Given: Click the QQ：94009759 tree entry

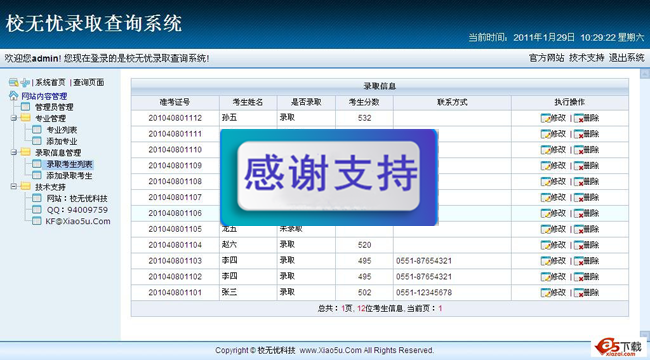Looking at the screenshot, I should pyautogui.click(x=77, y=210).
